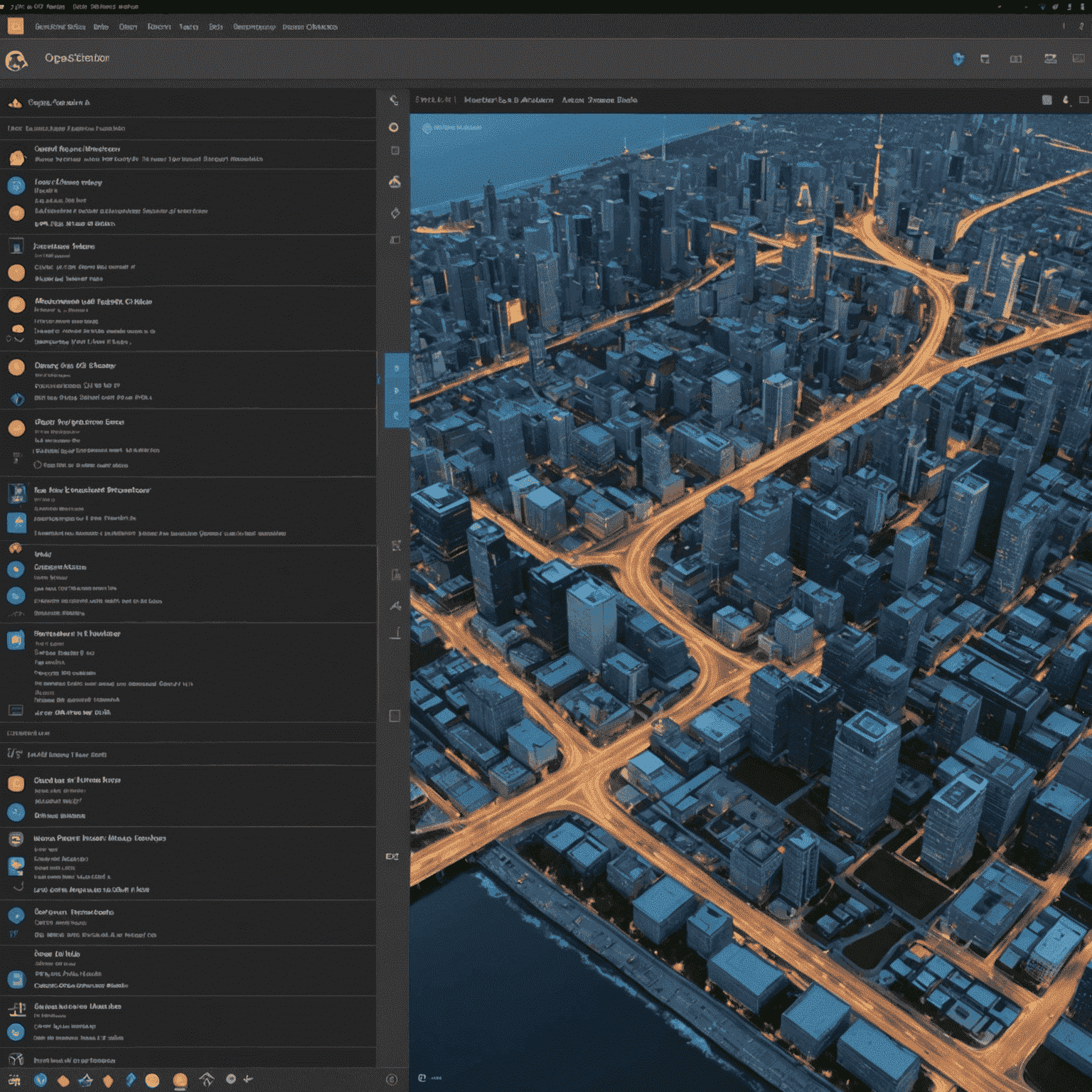Click the monitor icon at the top header's end

1079,58
